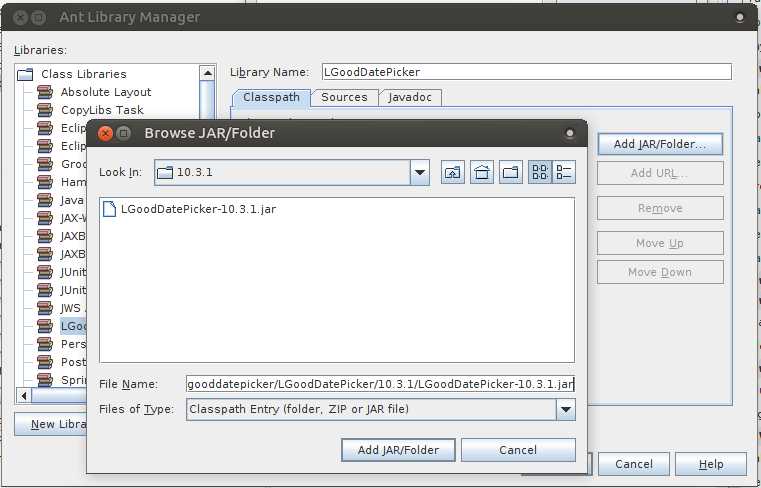The image size is (761, 488).
Task: Cancel the Browse JAR/Folder dialog
Action: tap(518, 450)
